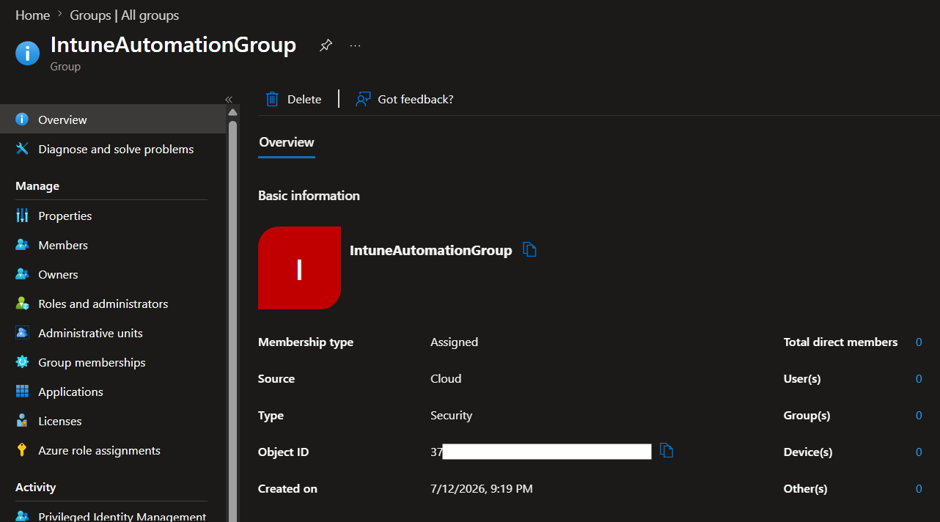Viewport: 940px width, 522px height.
Task: Open the ellipsis more options menu
Action: coord(355,46)
